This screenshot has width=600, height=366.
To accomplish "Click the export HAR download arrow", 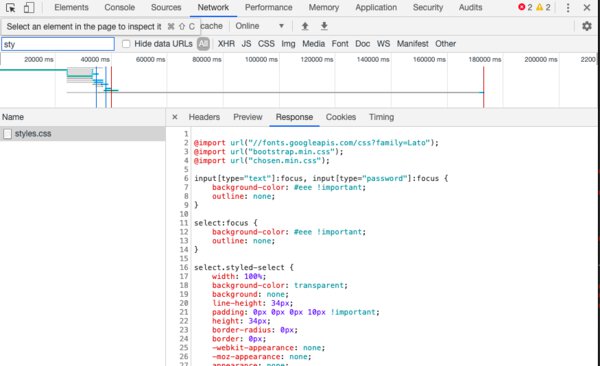I will (x=324, y=26).
